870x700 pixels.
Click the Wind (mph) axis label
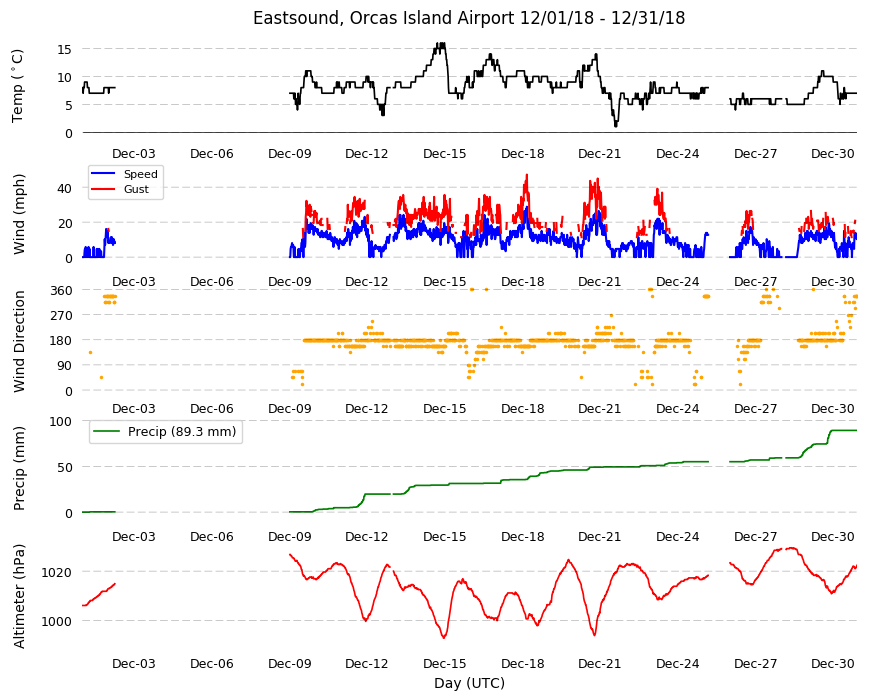click(x=19, y=214)
